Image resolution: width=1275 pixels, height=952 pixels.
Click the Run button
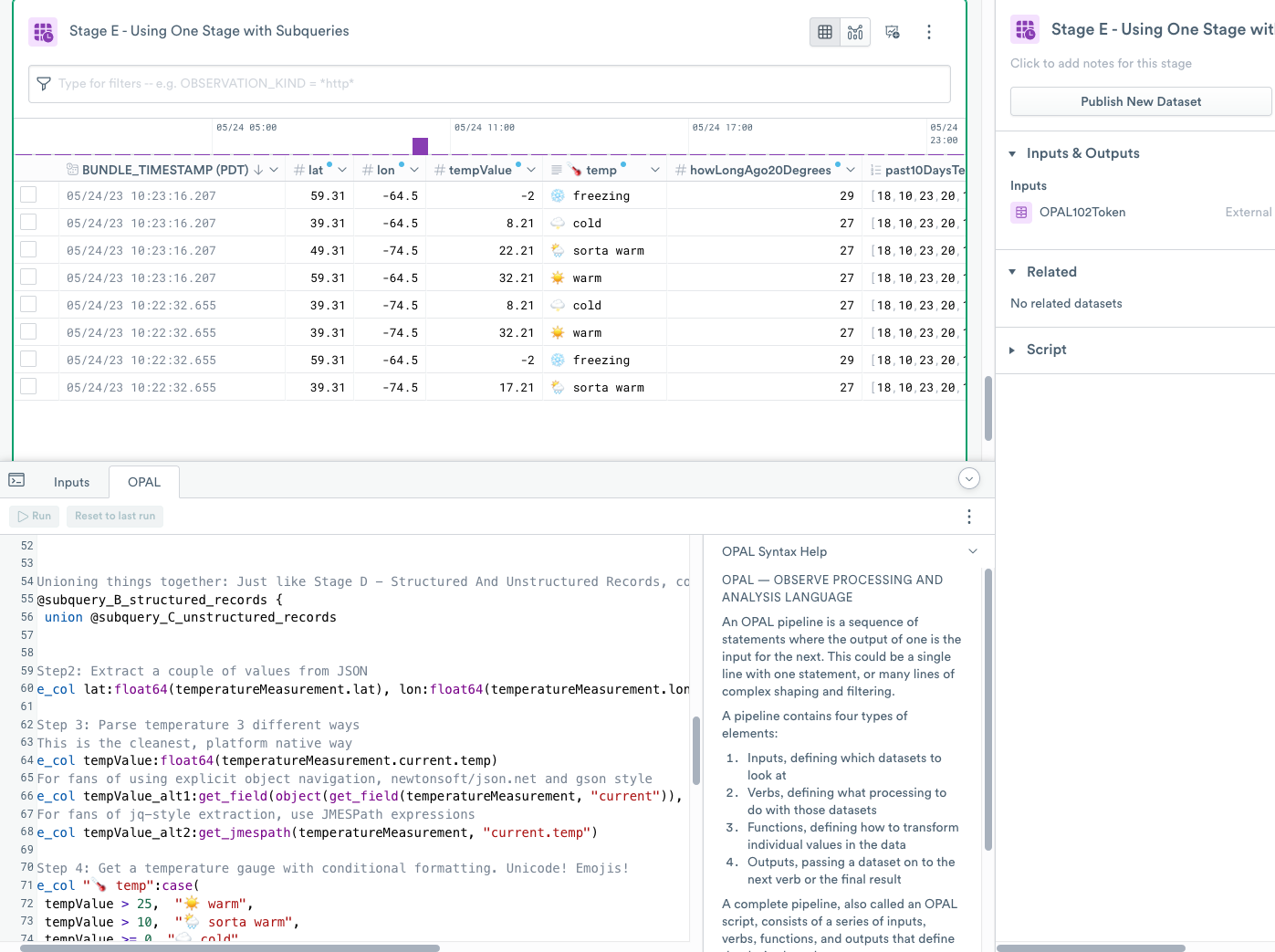(x=35, y=517)
